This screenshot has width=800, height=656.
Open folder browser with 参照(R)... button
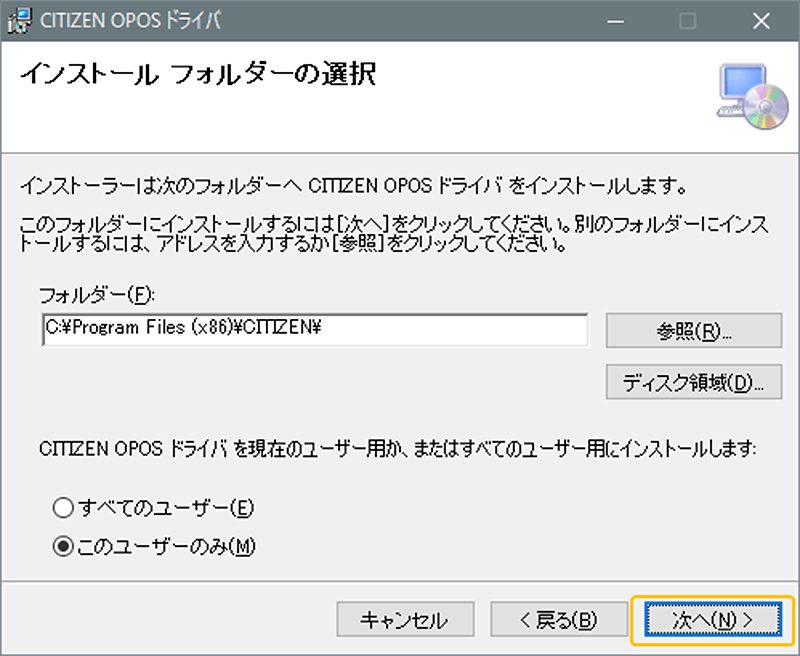coord(694,332)
